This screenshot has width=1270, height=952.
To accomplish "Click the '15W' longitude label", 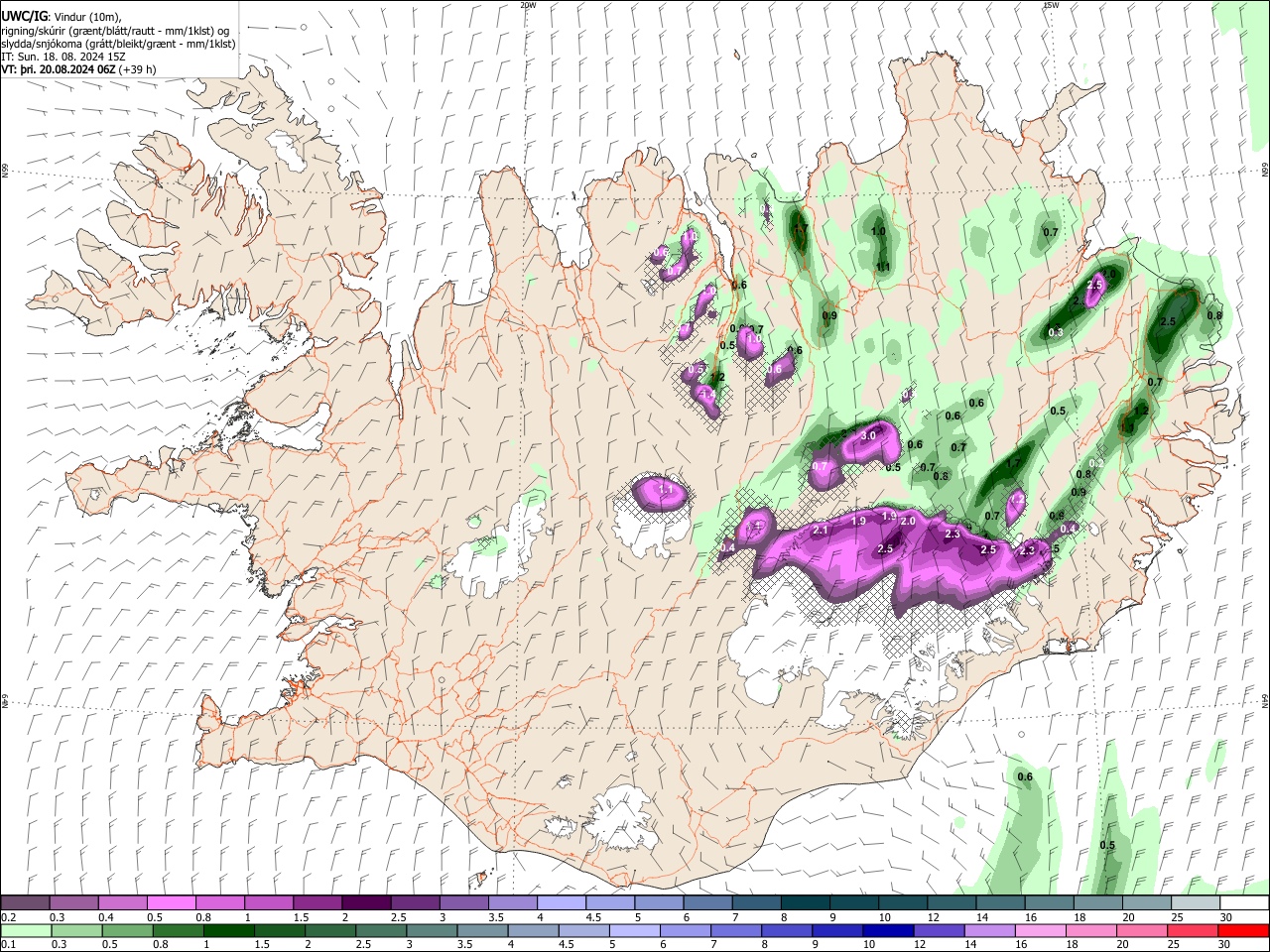I will click(x=1051, y=5).
